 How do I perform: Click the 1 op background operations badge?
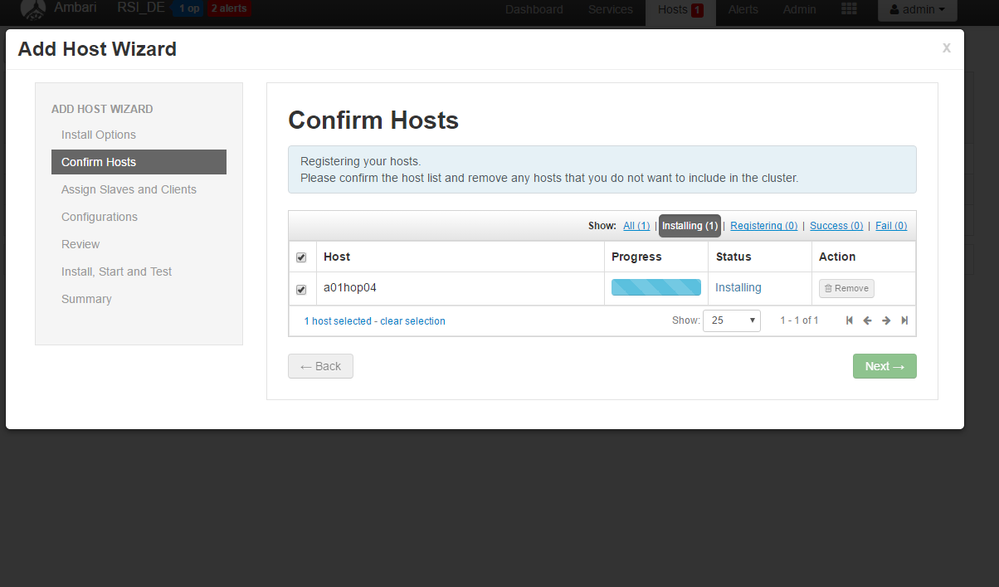pos(189,9)
